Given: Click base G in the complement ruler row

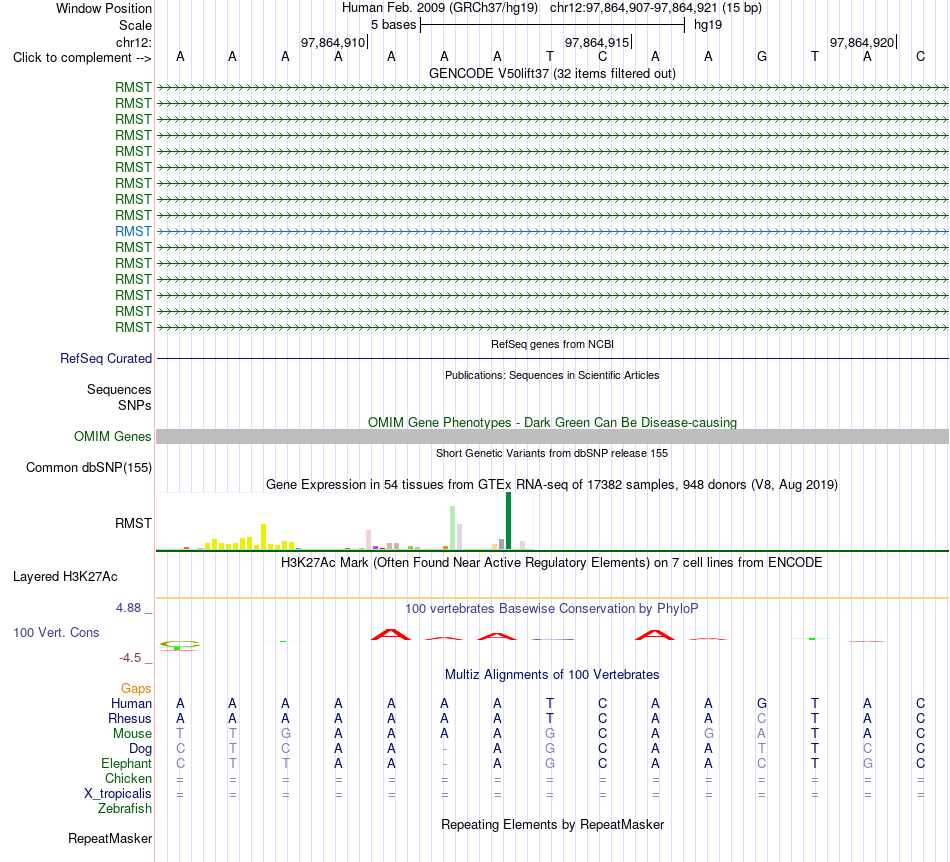Looking at the screenshot, I should 762,57.
